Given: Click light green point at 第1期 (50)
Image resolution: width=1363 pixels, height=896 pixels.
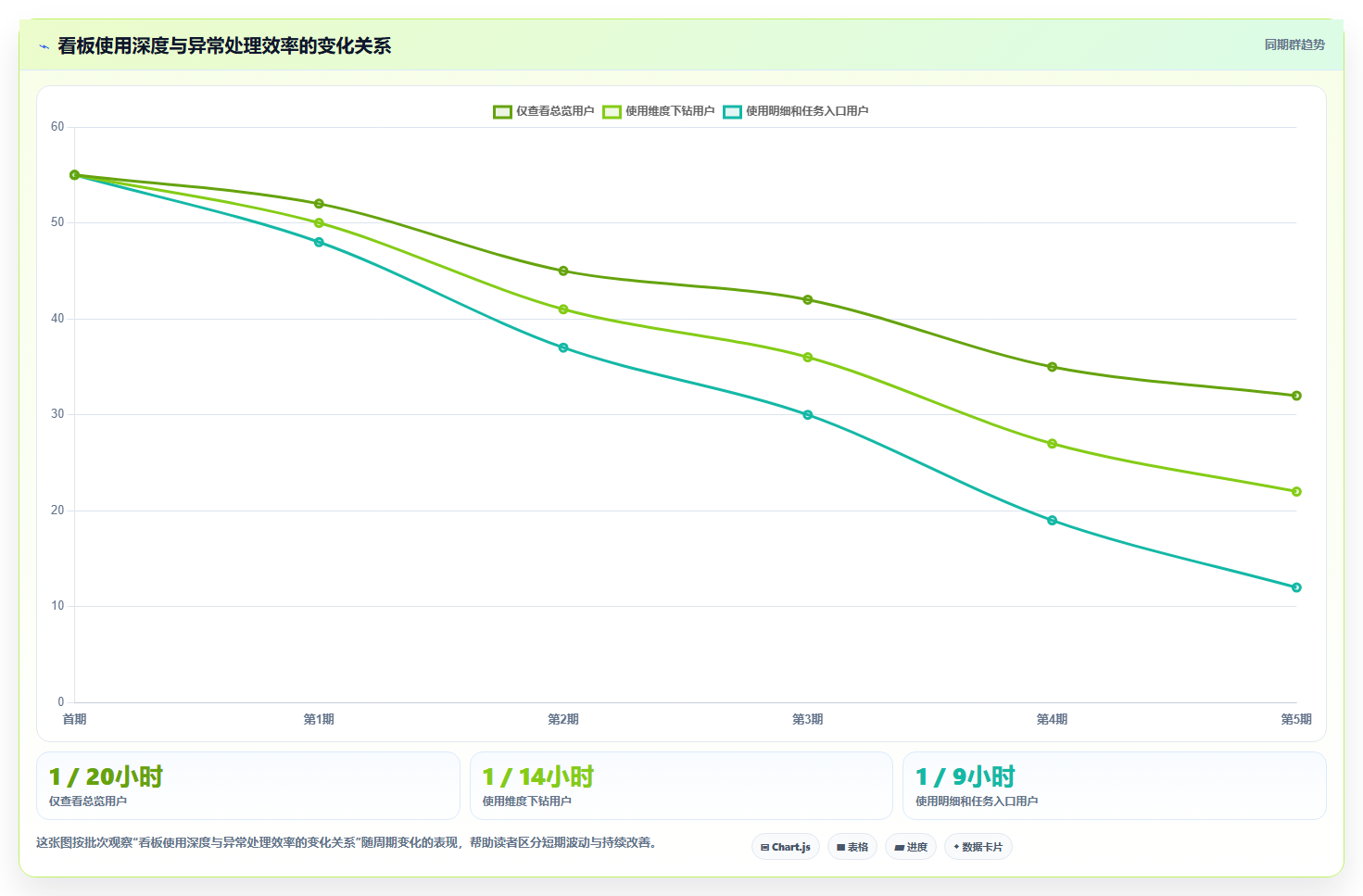Looking at the screenshot, I should pyautogui.click(x=319, y=223).
